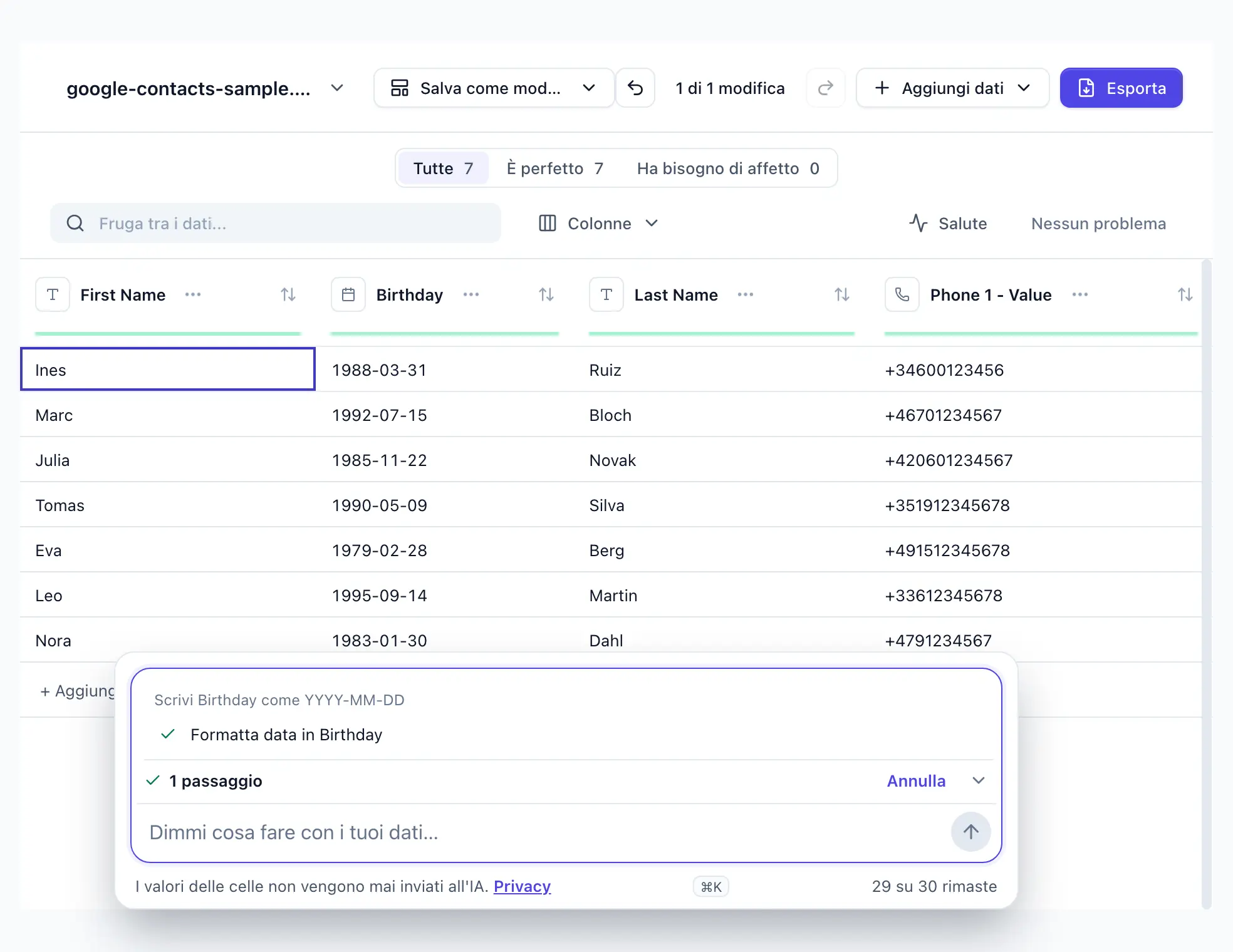Select the birthday cell 1992-07-15
The width and height of the screenshot is (1233, 952).
click(x=445, y=415)
